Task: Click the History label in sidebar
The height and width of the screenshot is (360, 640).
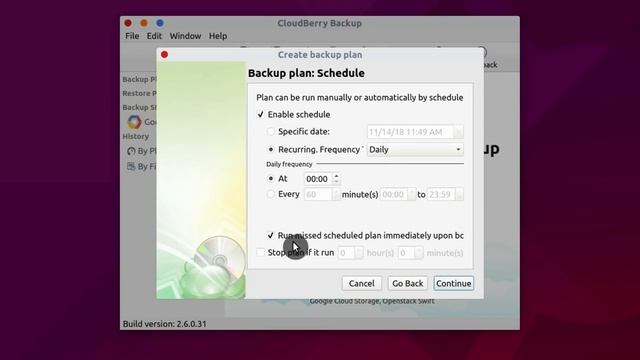Action: pos(136,136)
